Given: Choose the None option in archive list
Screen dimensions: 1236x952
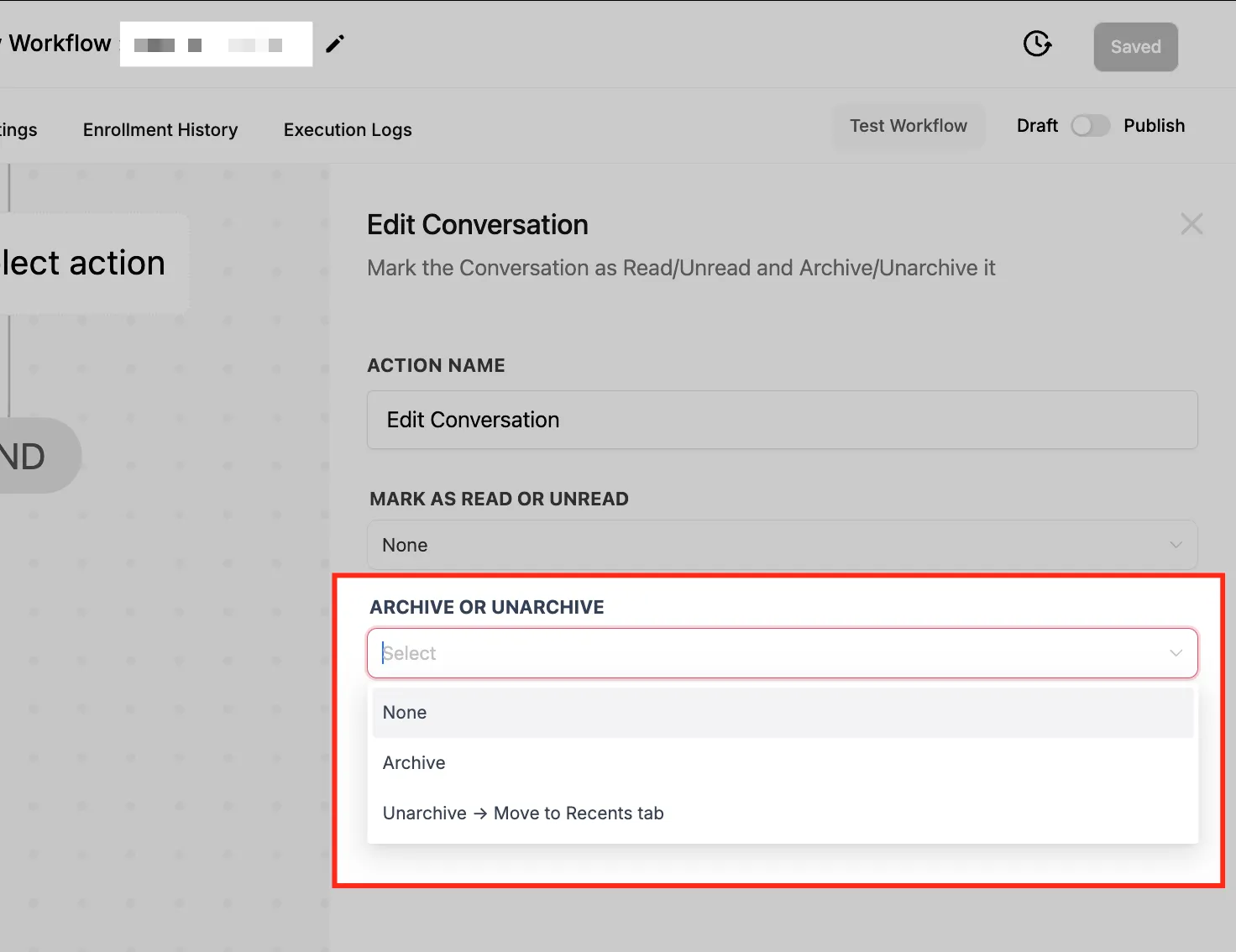Looking at the screenshot, I should (782, 713).
